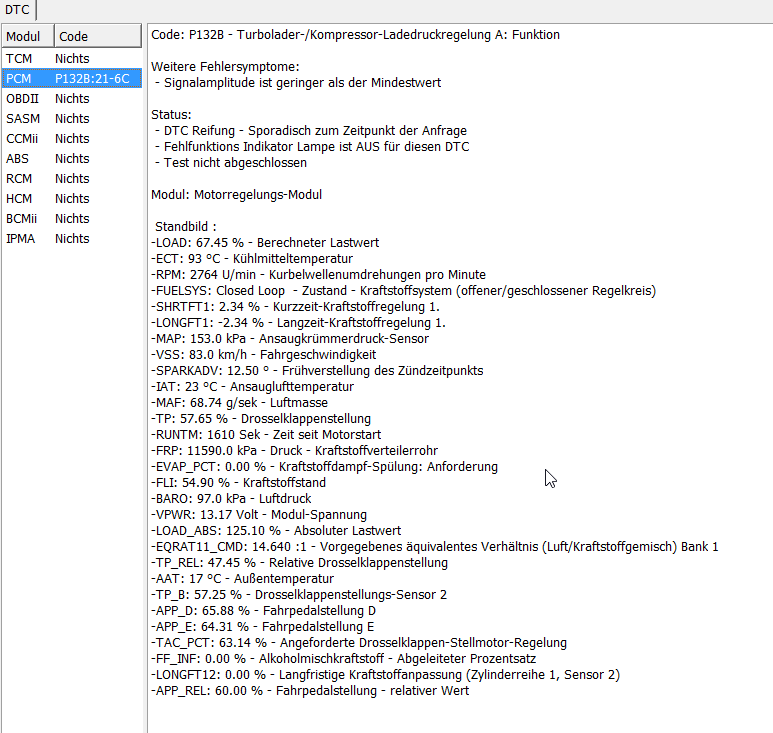Choose the SASM module in the list
Screen dimensions: 773x733
(x=23, y=119)
